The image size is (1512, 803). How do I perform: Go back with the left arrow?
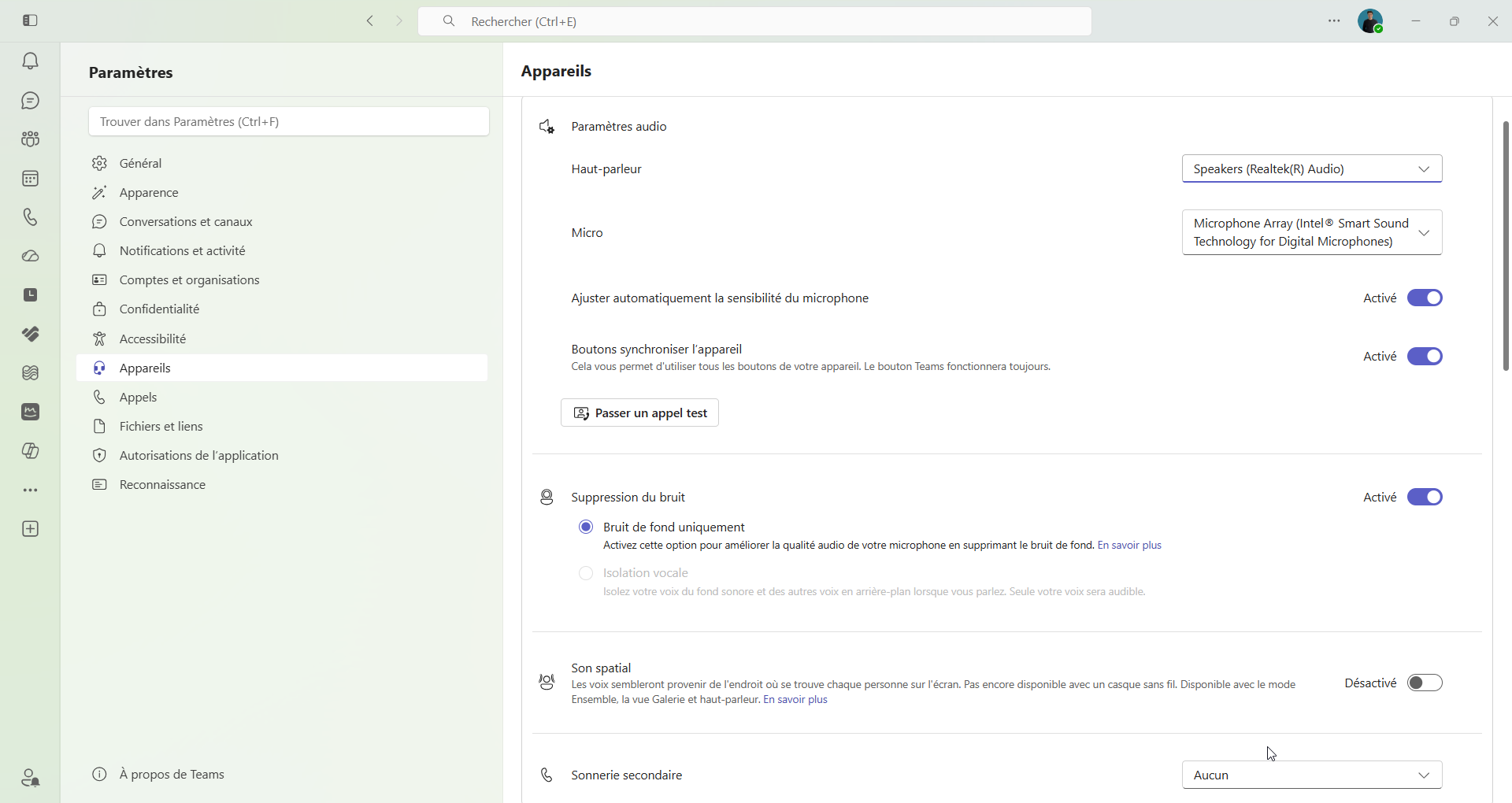click(x=370, y=21)
